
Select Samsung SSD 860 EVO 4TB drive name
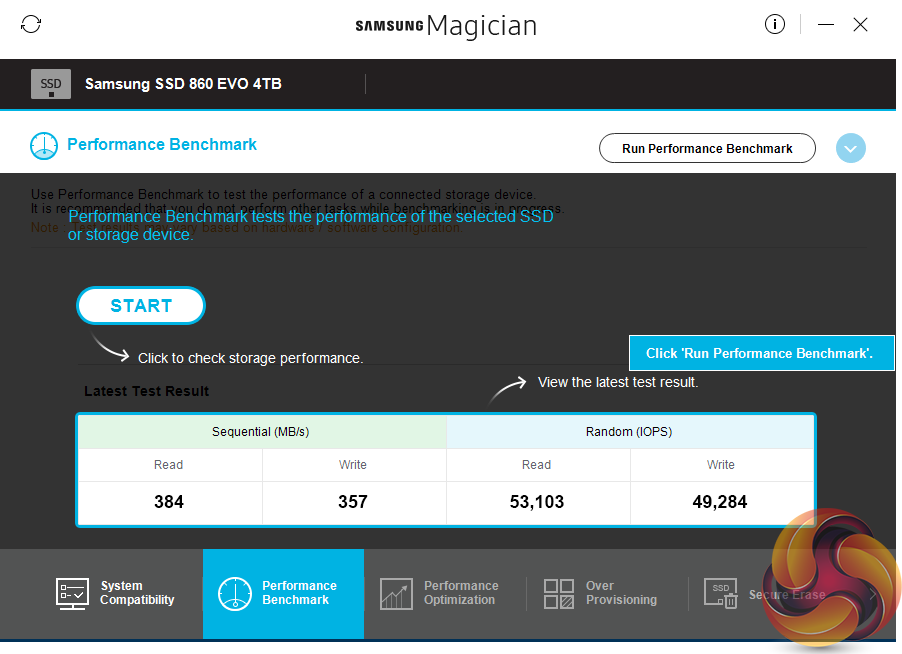tap(183, 84)
